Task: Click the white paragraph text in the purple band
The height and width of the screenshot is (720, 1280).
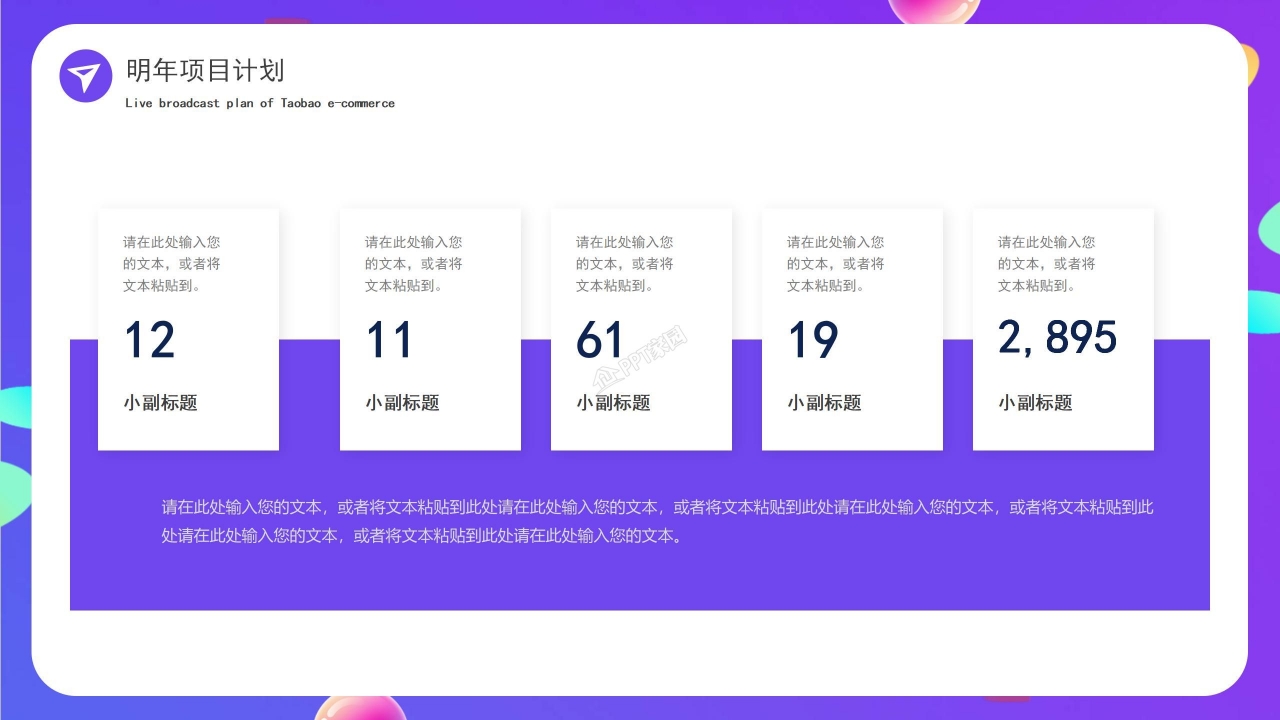Action: click(x=658, y=521)
